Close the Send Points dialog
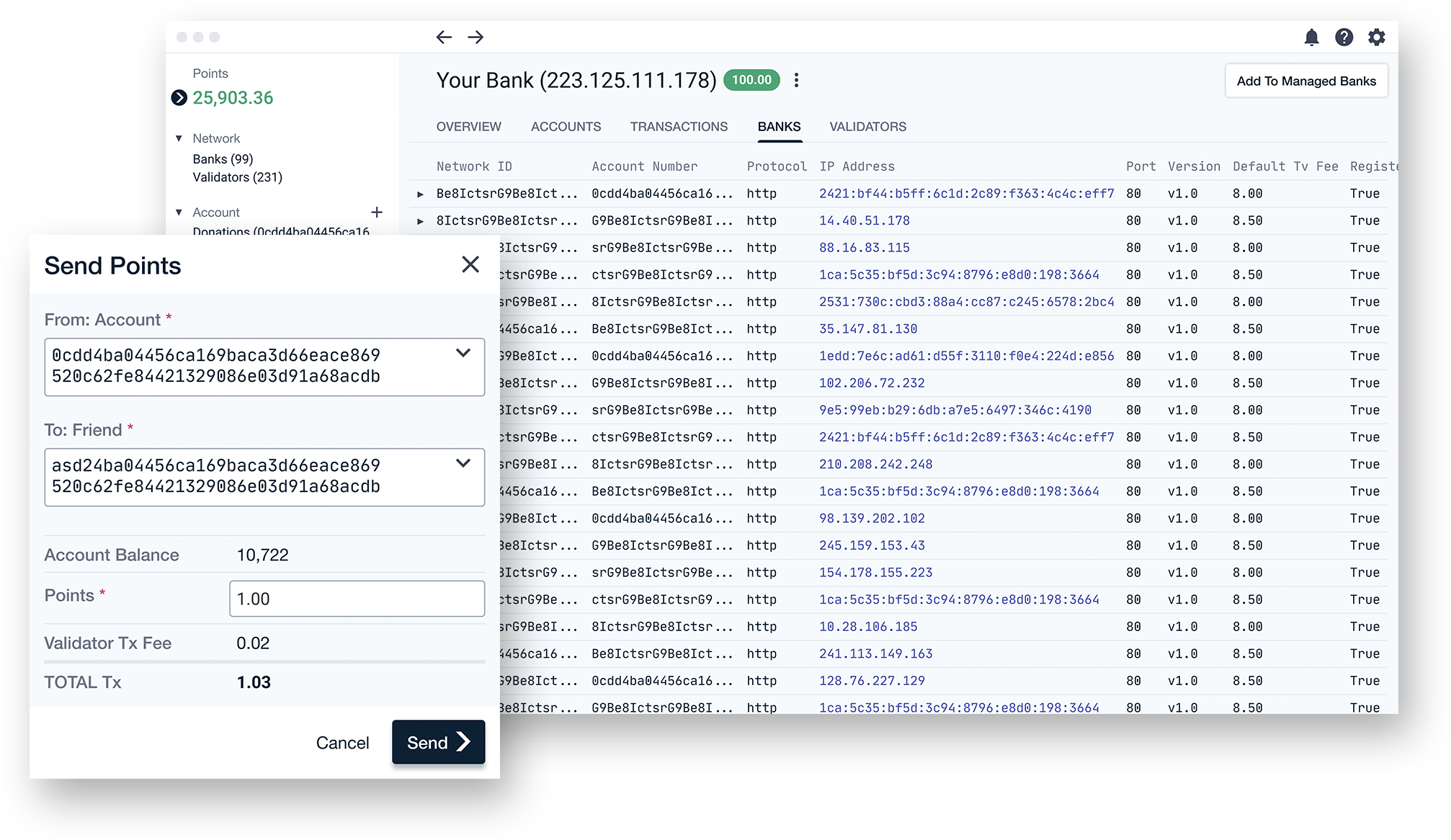This screenshot has height=840, width=1451. (x=470, y=264)
